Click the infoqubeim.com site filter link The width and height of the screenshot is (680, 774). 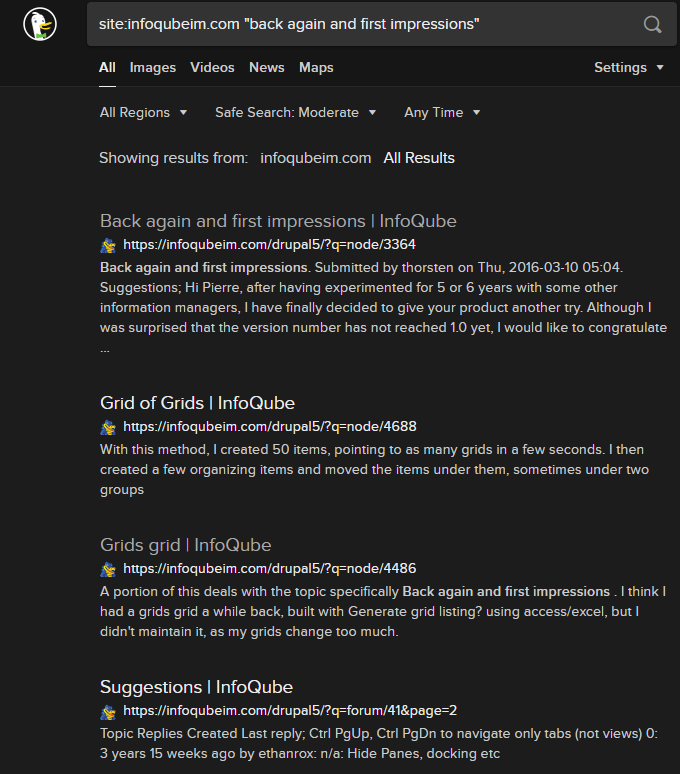pyautogui.click(x=315, y=158)
